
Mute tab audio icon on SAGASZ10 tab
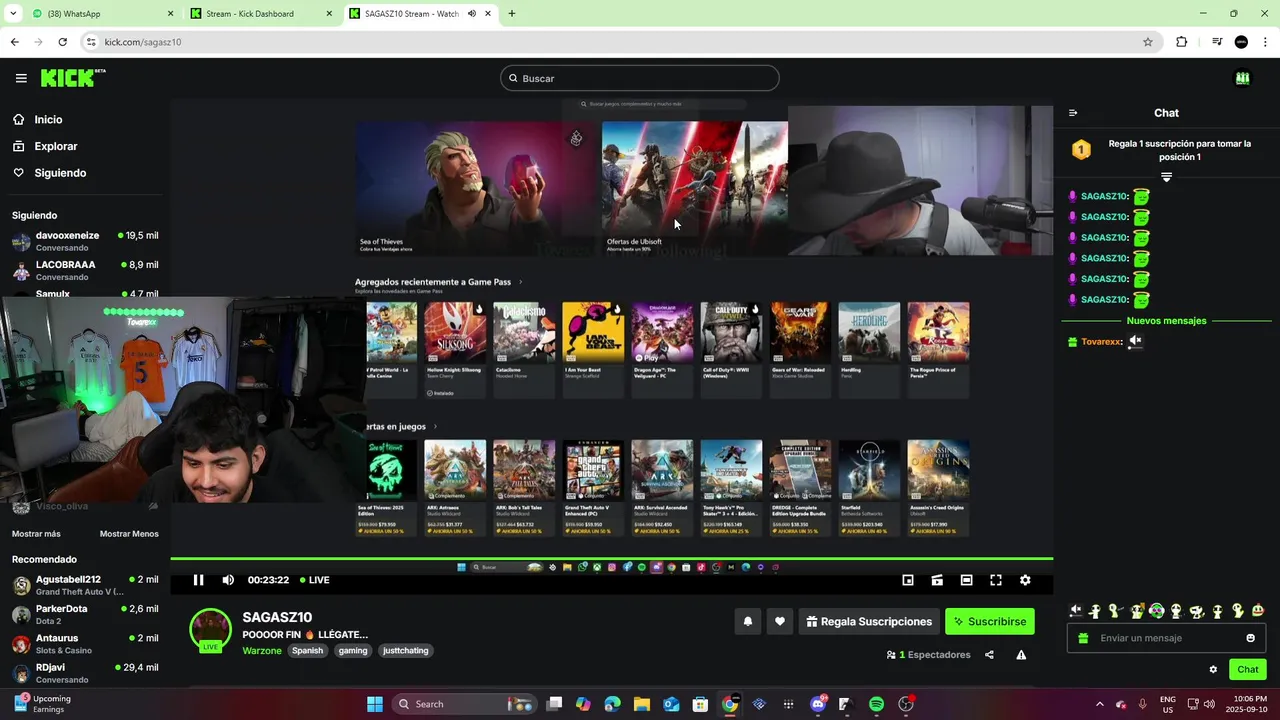472,14
